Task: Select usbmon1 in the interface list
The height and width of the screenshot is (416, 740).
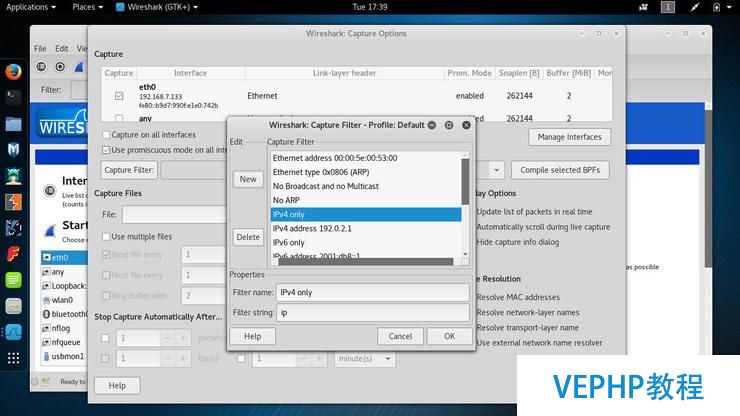Action: 64,356
